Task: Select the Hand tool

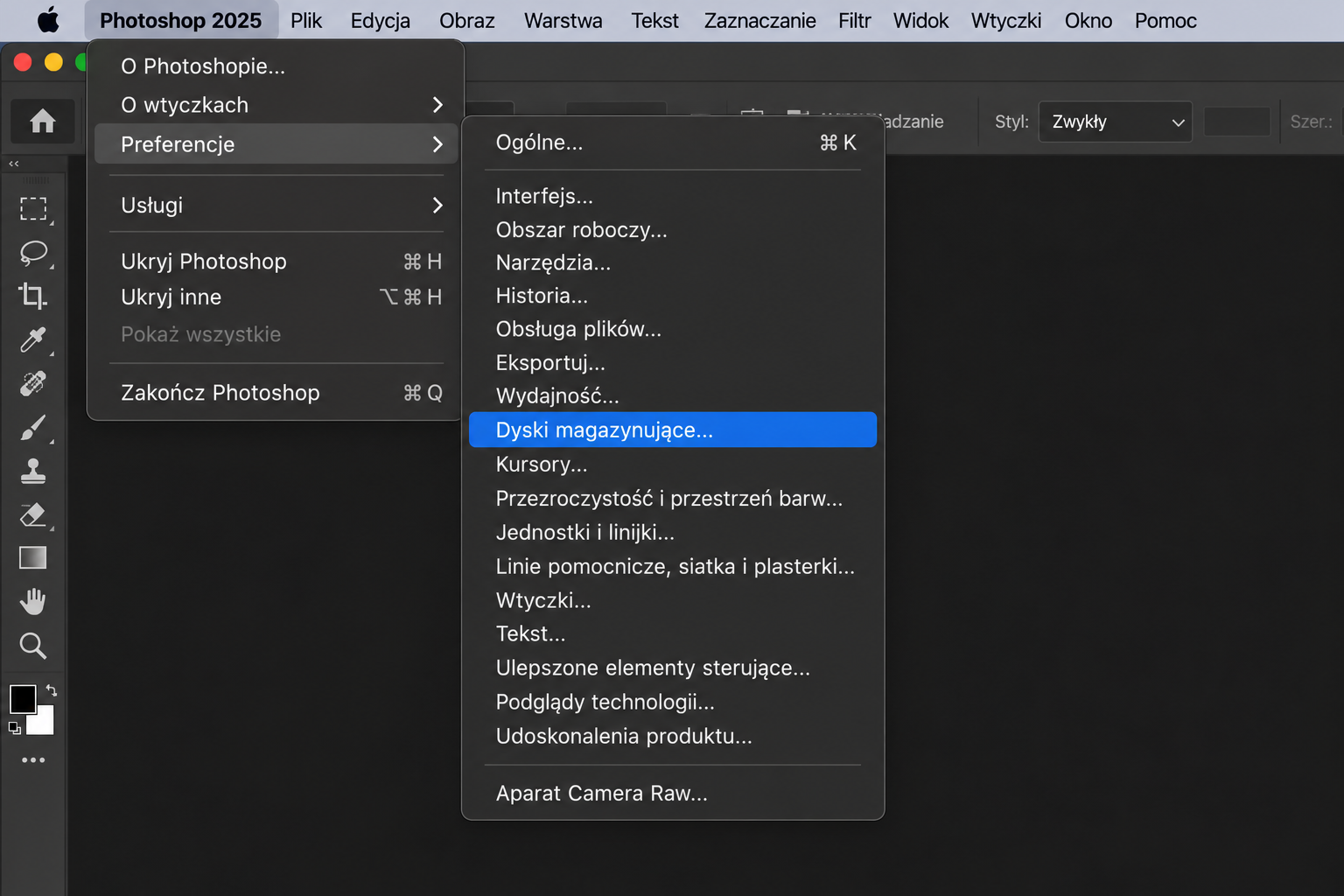Action: pyautogui.click(x=33, y=601)
